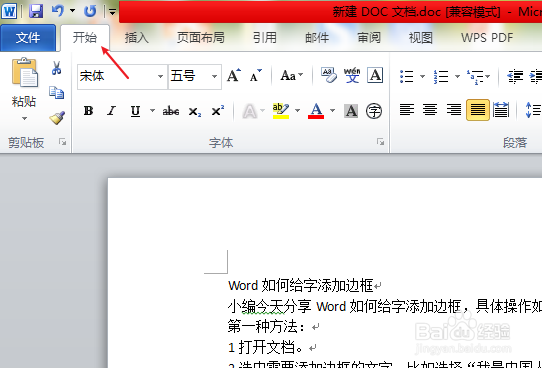Click the Bullets list icon
This screenshot has width=542, height=368.
point(407,76)
